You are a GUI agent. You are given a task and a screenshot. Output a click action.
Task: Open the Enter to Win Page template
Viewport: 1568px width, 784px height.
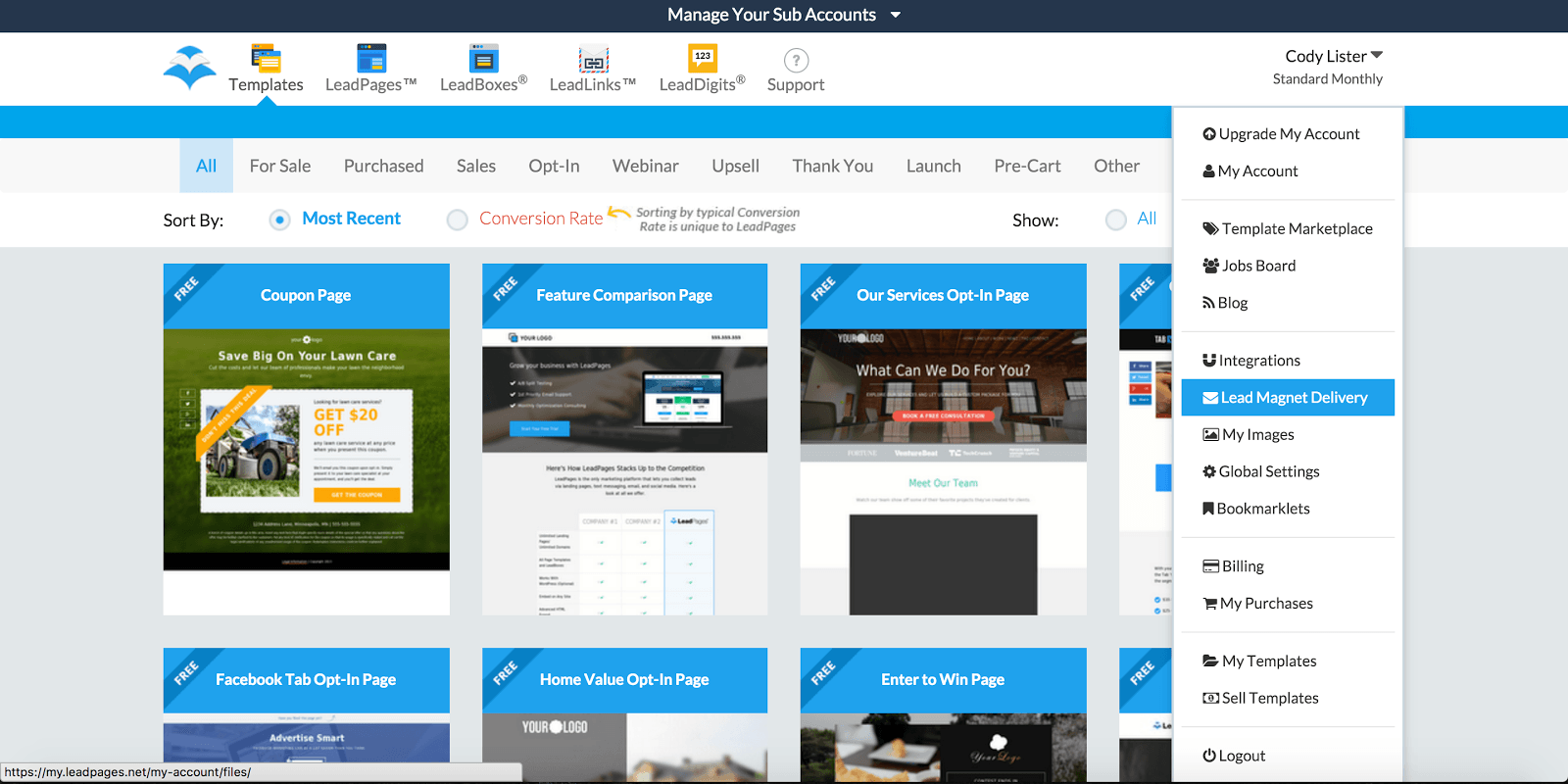tap(944, 713)
